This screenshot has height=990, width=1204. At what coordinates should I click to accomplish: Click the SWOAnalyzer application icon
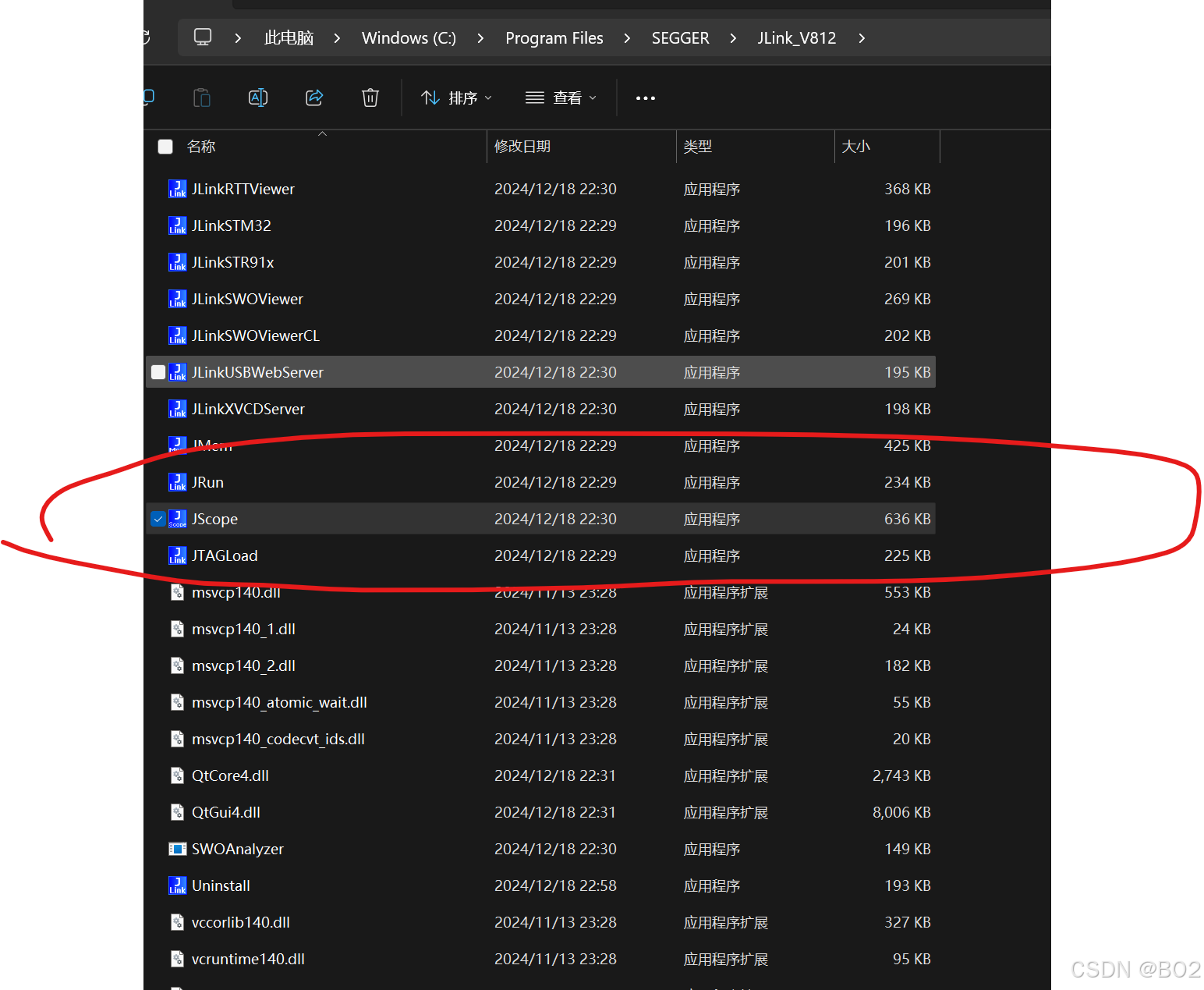[178, 849]
